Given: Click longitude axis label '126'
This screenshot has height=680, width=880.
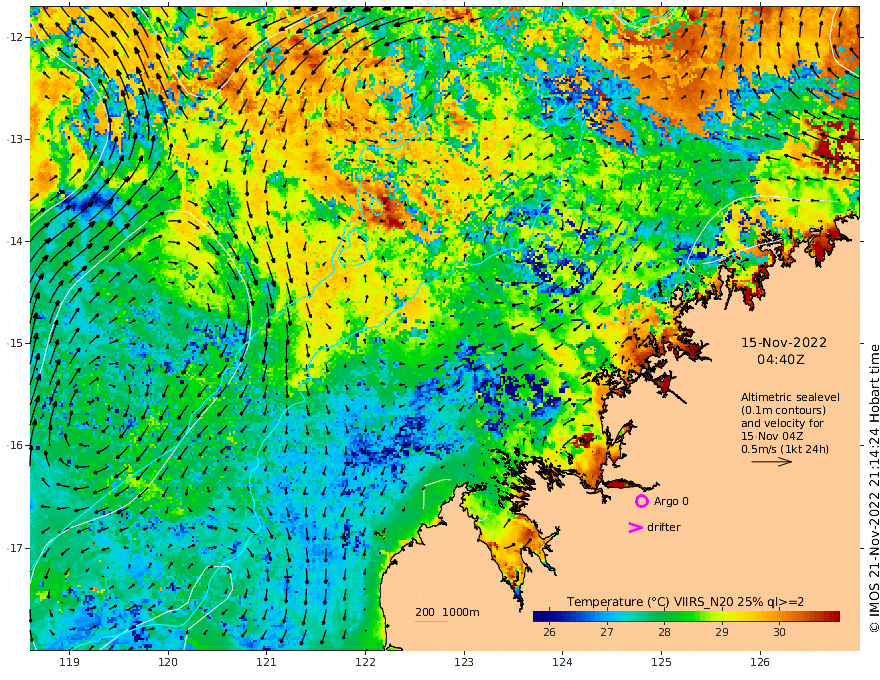Looking at the screenshot, I should [x=760, y=663].
